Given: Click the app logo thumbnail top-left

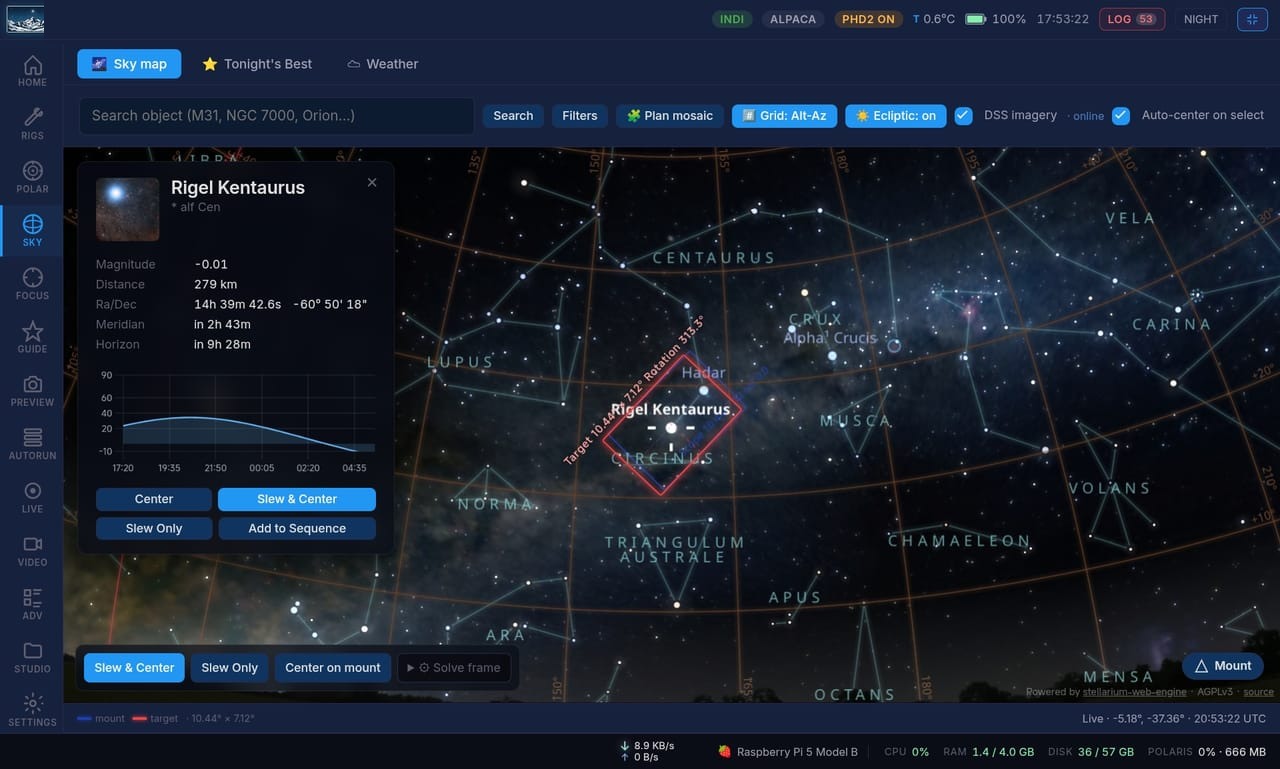Looking at the screenshot, I should coord(25,19).
